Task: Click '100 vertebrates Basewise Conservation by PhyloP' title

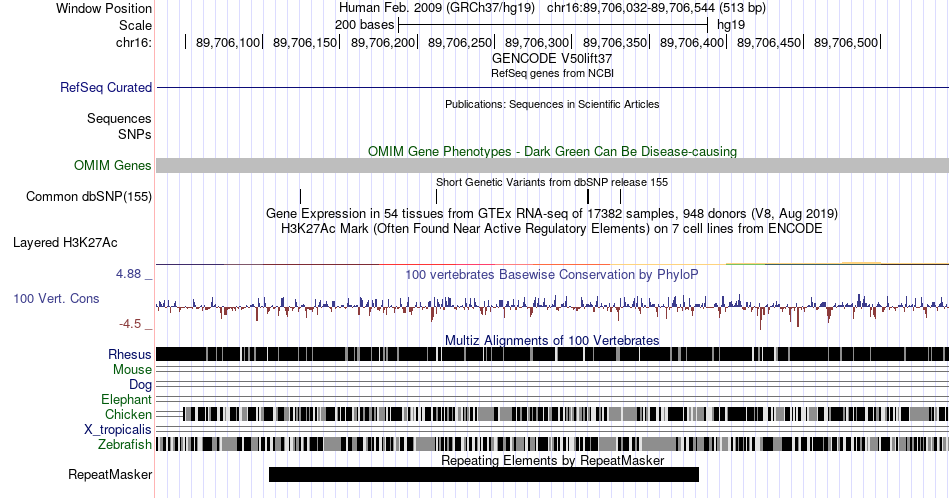Action: pyautogui.click(x=552, y=274)
